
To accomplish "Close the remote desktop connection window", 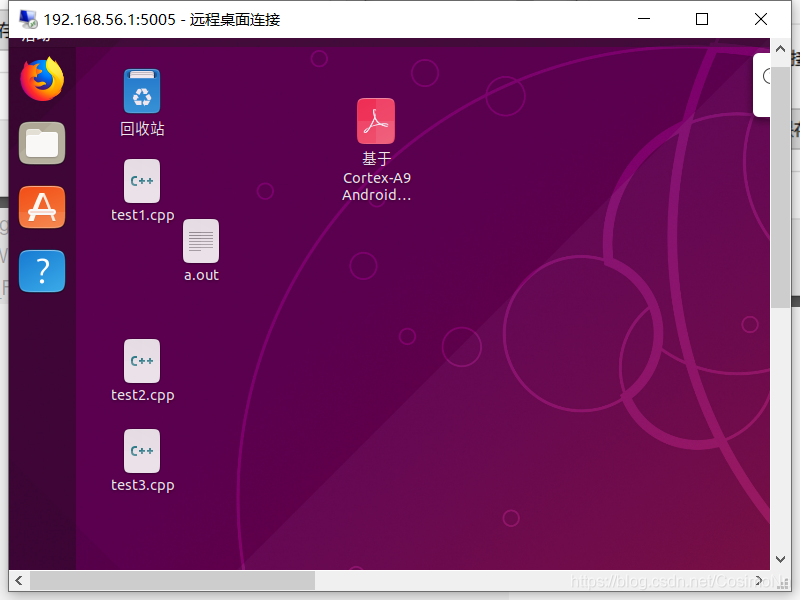I will pos(761,19).
